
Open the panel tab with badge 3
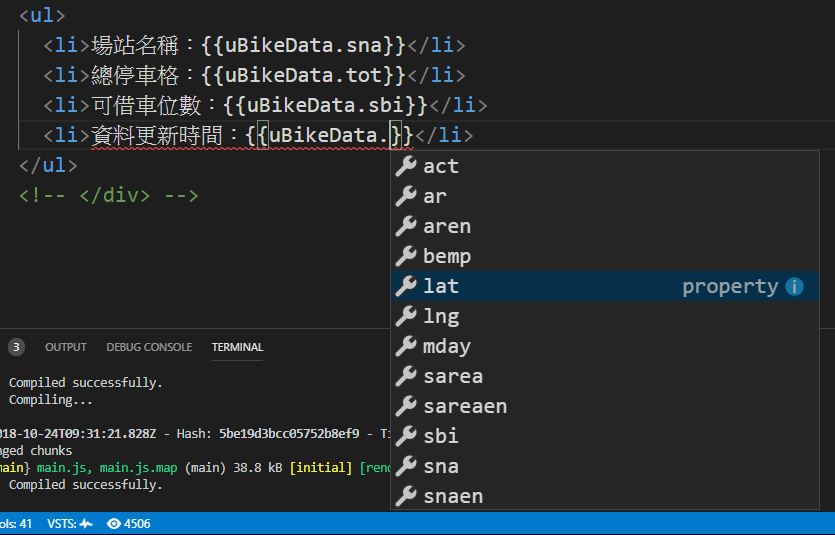coord(16,347)
